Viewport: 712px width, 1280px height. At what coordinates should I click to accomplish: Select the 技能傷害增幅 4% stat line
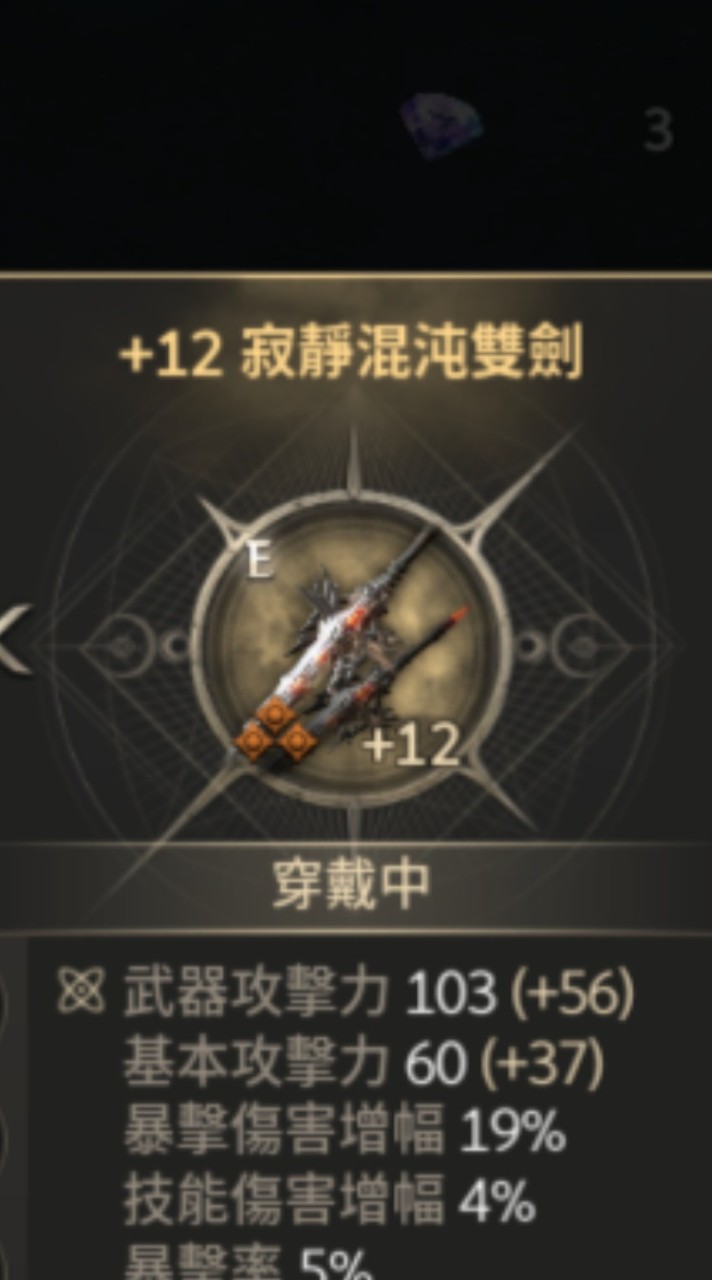329,1202
